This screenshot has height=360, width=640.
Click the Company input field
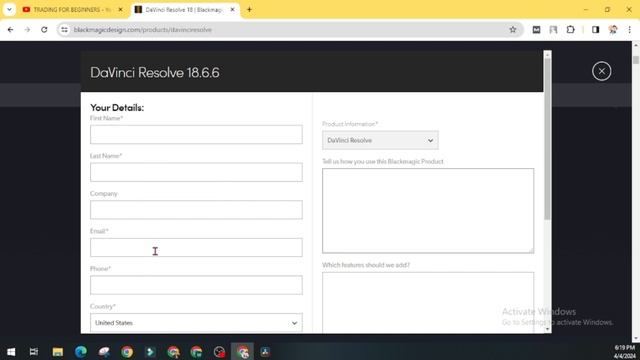(196, 210)
